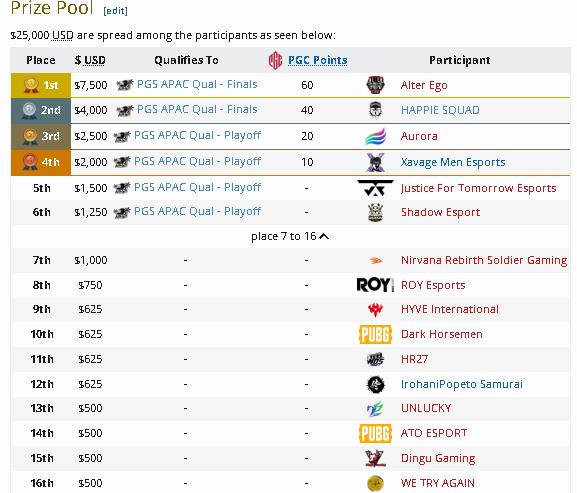This screenshot has height=493, width=577.
Task: Click the IrohaniPopeto Samurai logo
Action: click(375, 384)
